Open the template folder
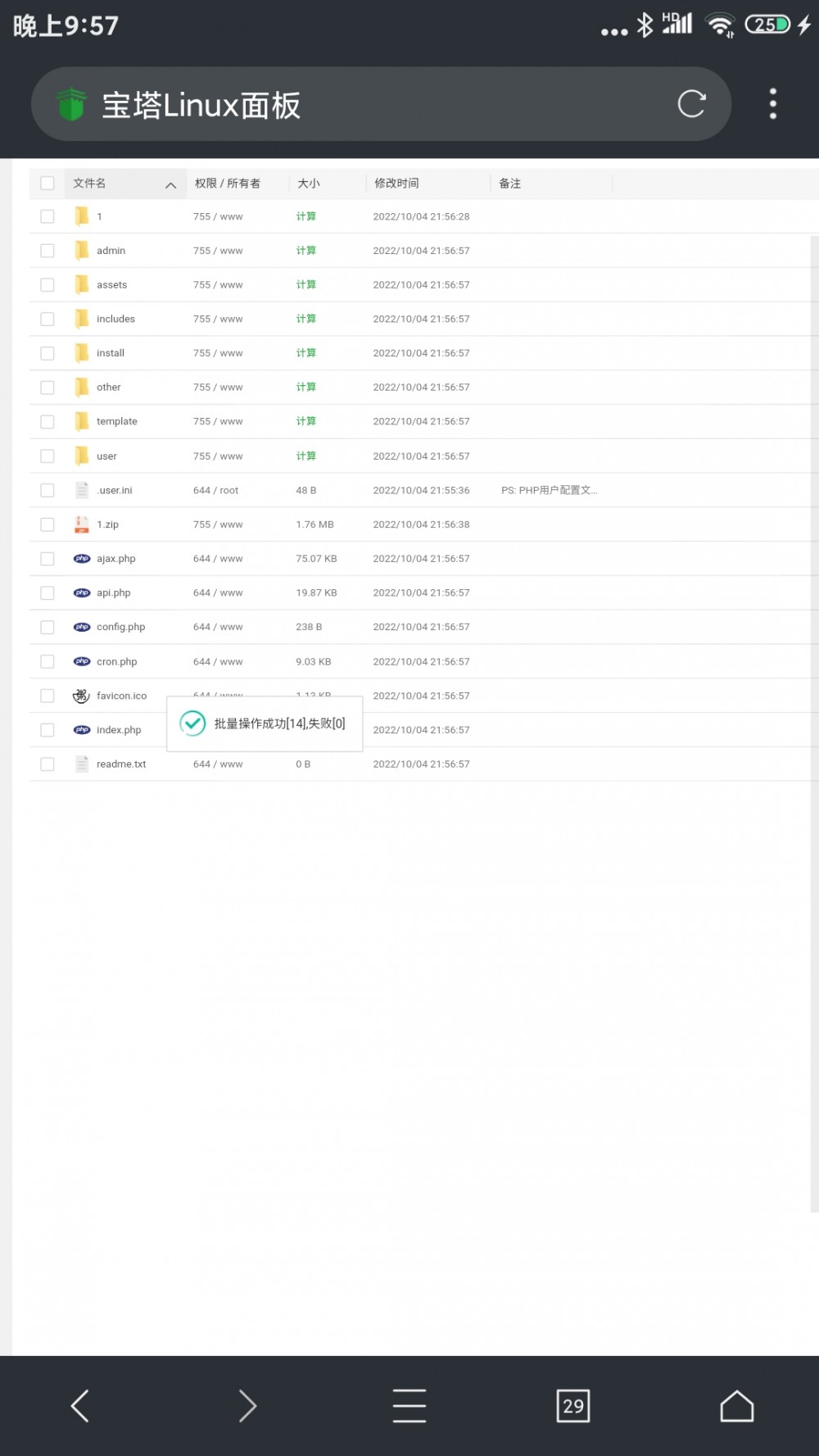 coord(116,421)
